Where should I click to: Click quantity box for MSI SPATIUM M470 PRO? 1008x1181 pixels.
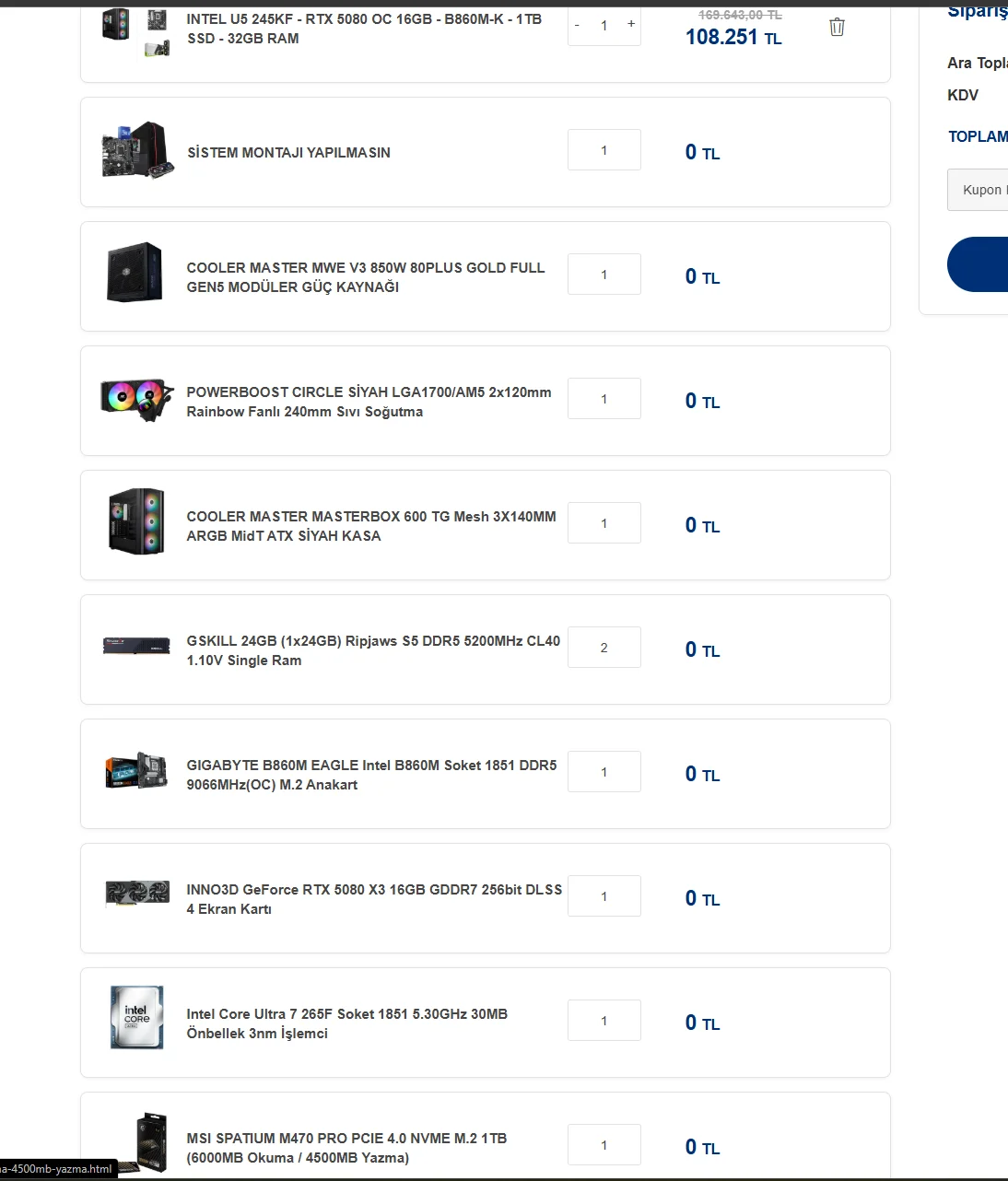[x=604, y=1145]
